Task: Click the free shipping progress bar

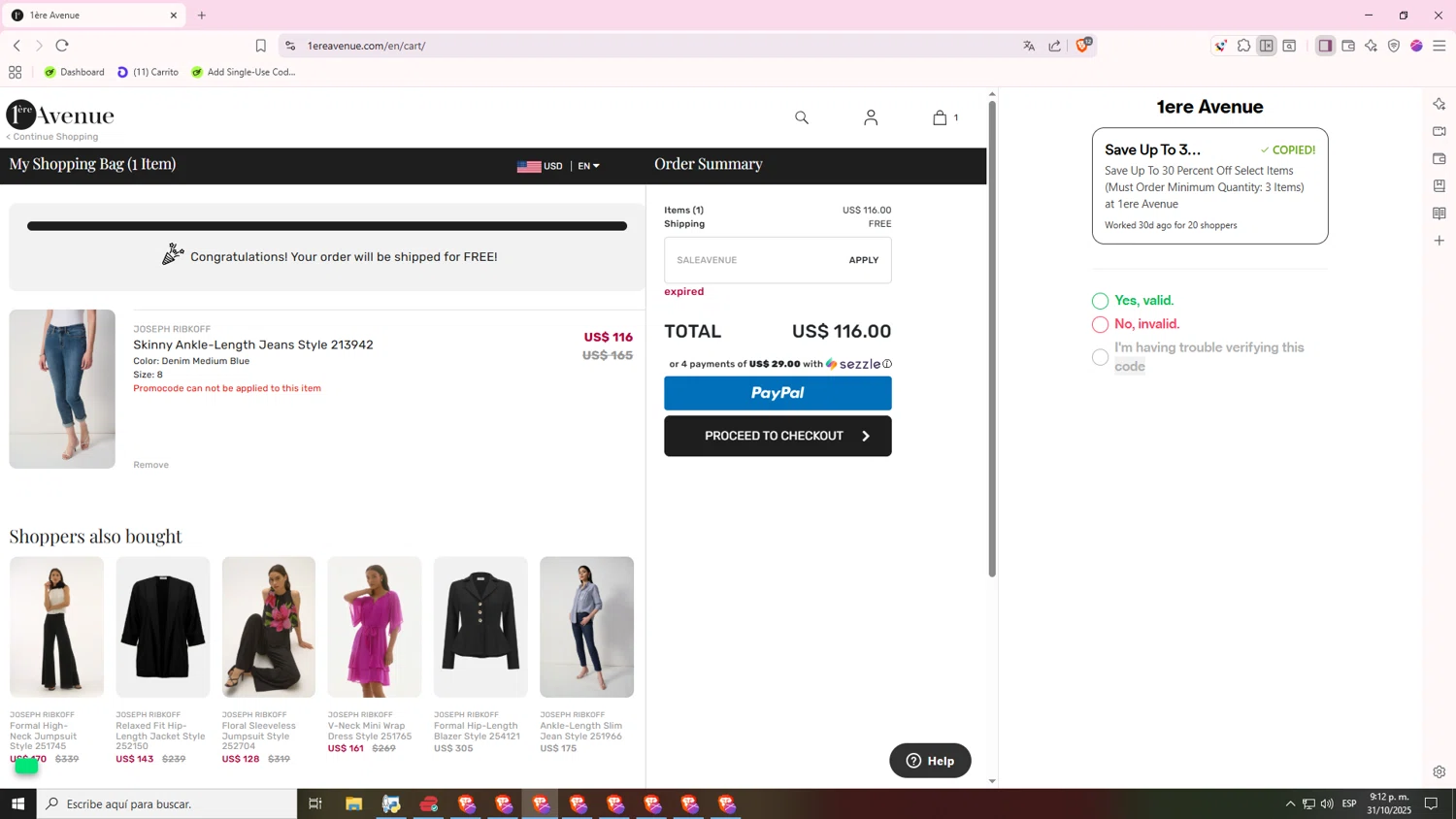Action: coord(327,226)
